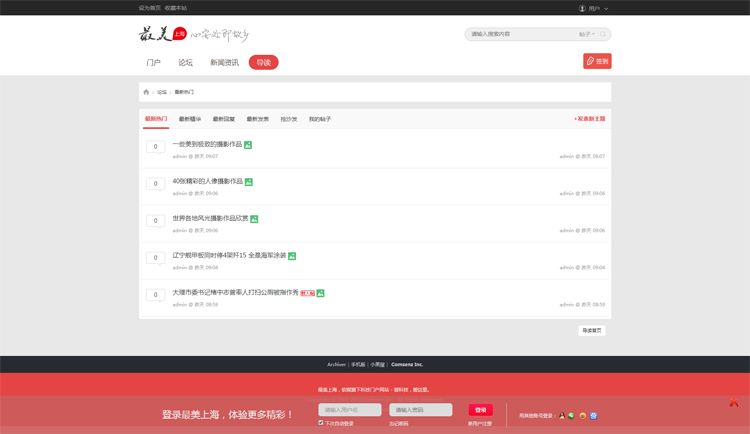750x434 pixels.
Task: Log in with the orange Weibo icon
Action: (583, 415)
